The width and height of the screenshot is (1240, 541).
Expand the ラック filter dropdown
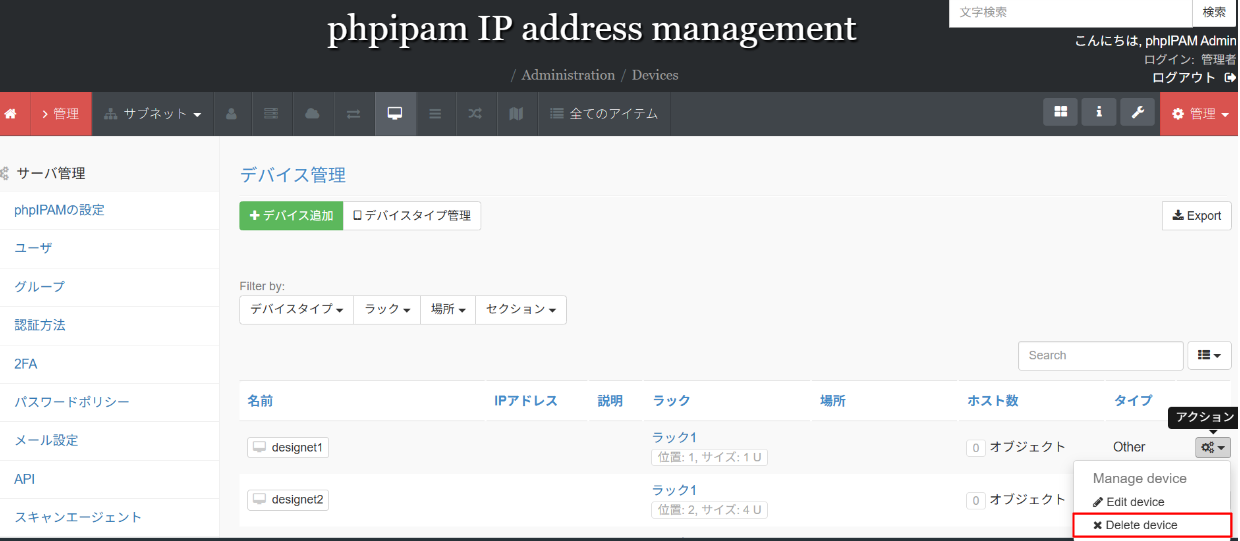click(387, 310)
